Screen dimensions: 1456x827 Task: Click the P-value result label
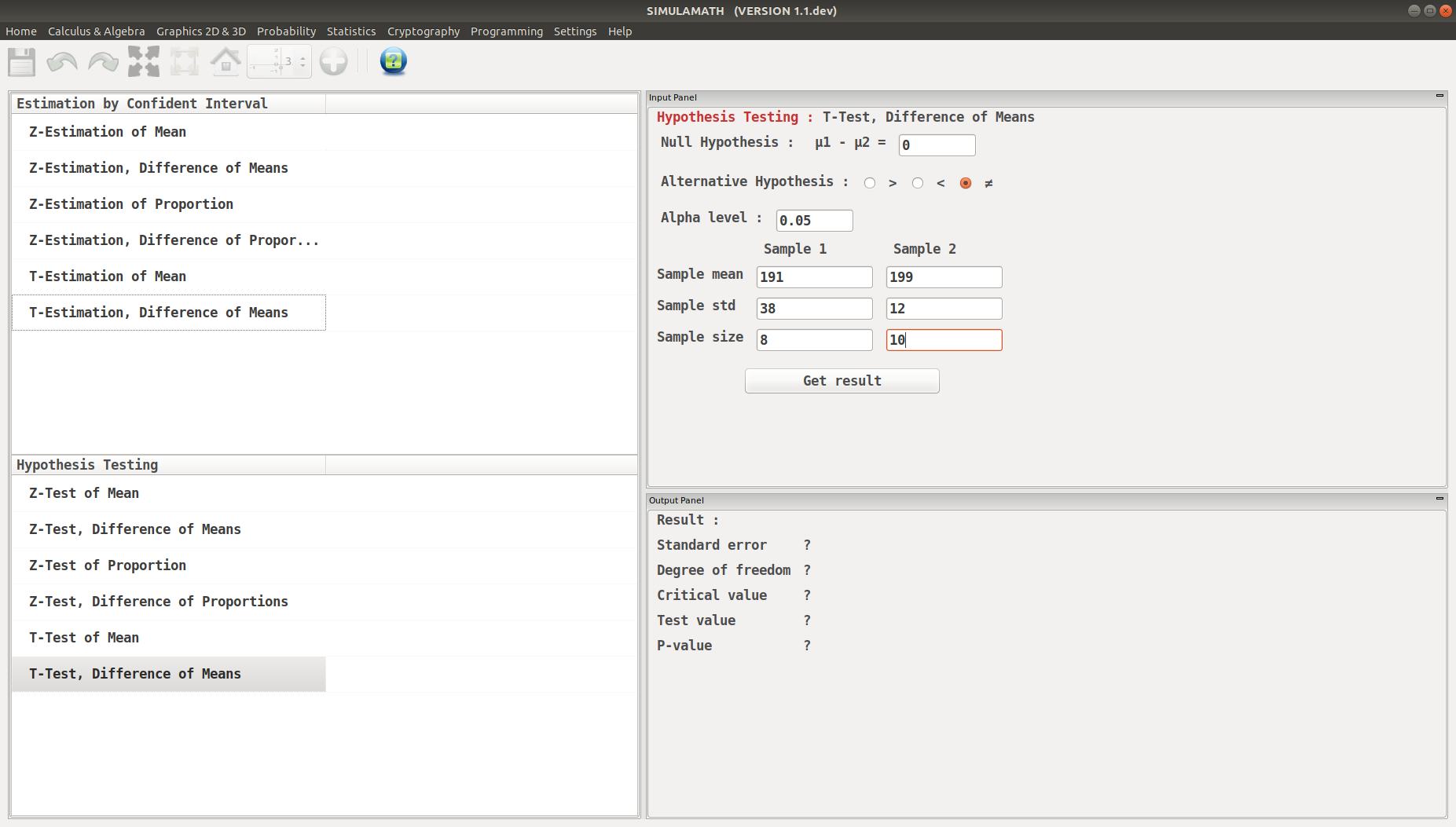pos(684,646)
